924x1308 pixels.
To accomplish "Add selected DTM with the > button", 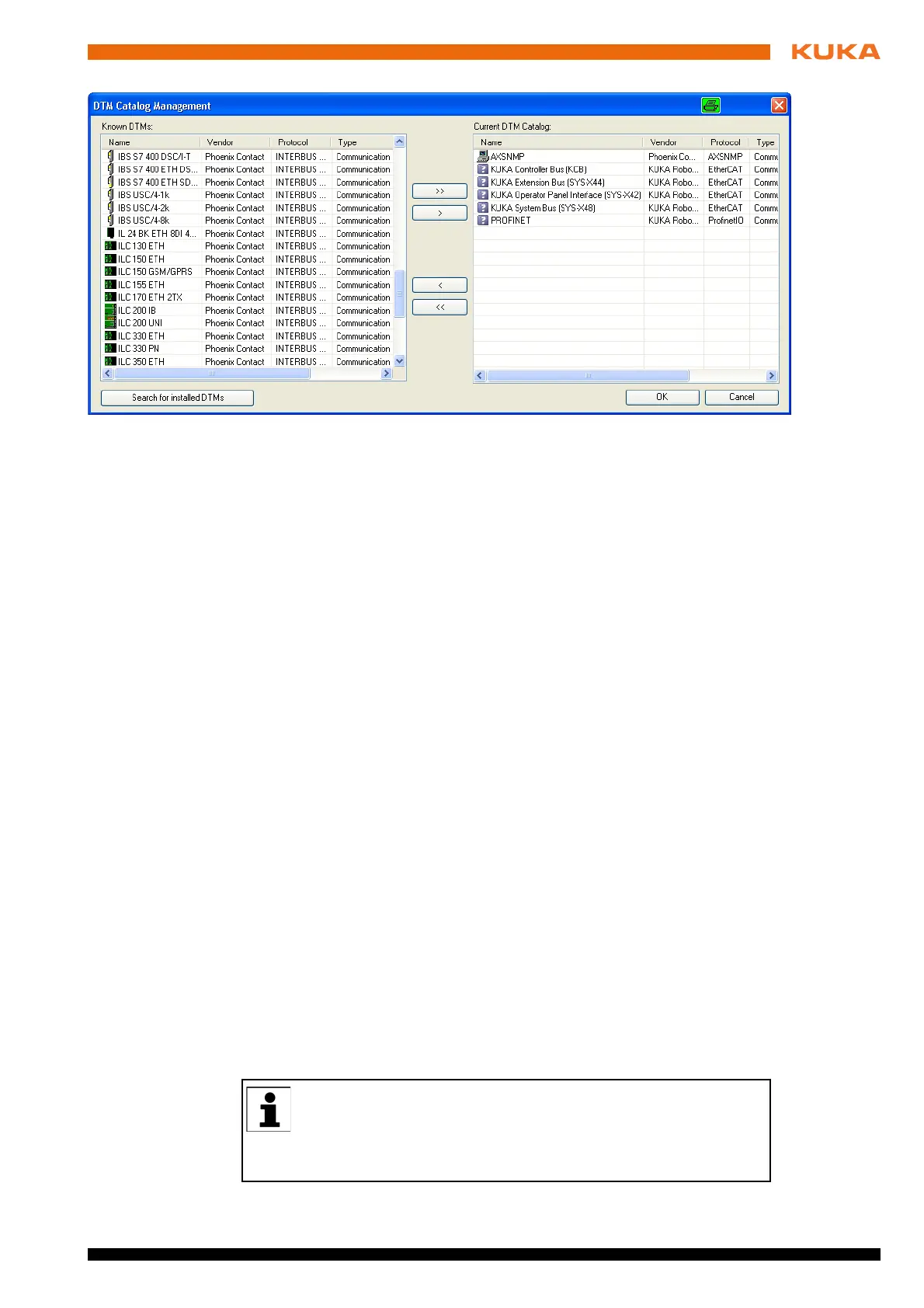I will (439, 213).
